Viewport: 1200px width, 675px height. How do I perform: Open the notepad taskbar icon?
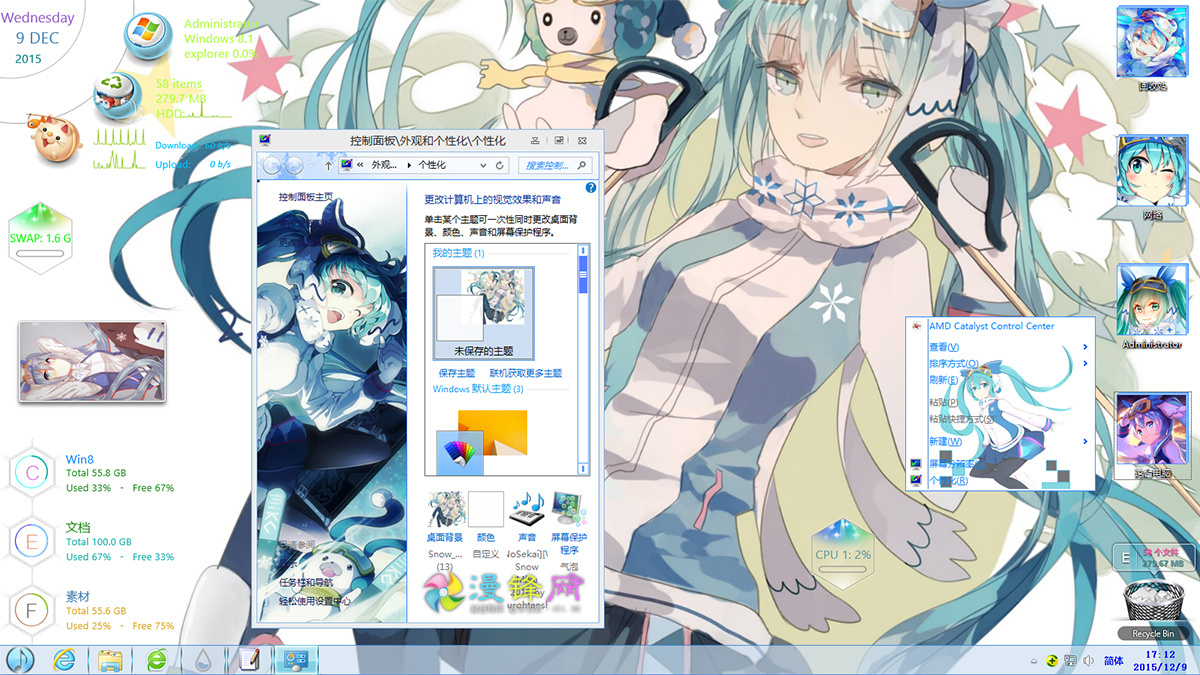click(247, 659)
